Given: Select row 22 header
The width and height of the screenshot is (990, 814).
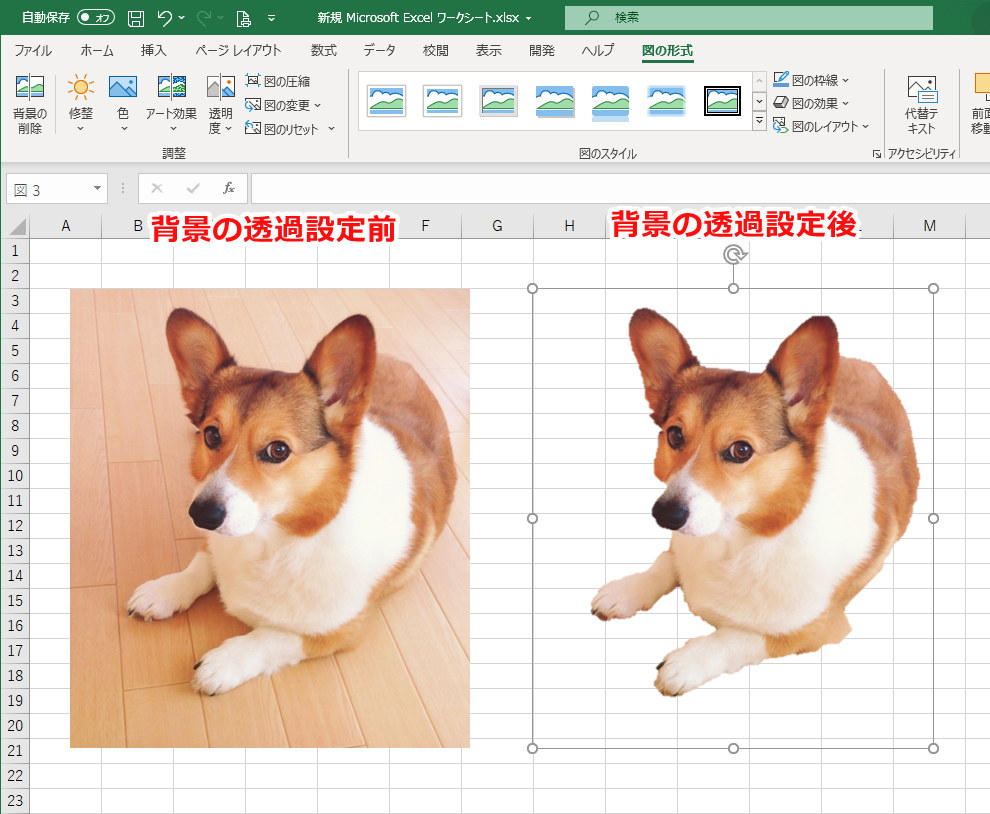Looking at the screenshot, I should click(x=15, y=775).
